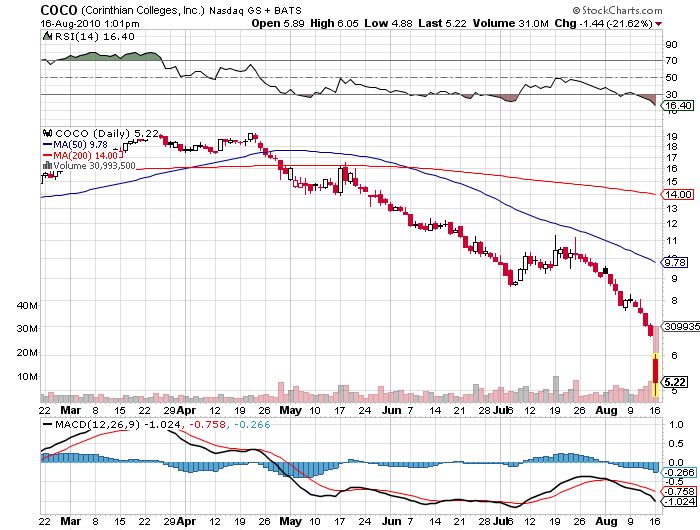The width and height of the screenshot is (700, 530).
Task: Click the volume bars icon in the legend
Action: pyautogui.click(x=47, y=166)
